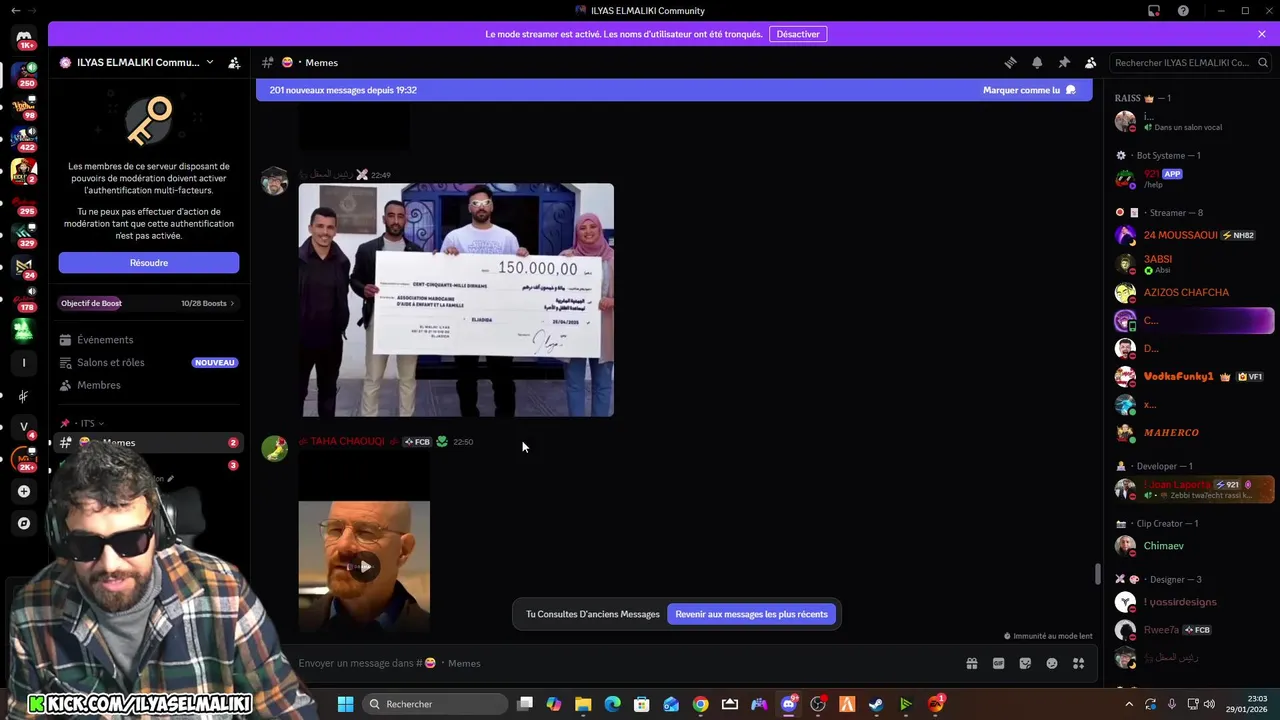
Task: Toggle the member list icon
Action: tap(1091, 62)
